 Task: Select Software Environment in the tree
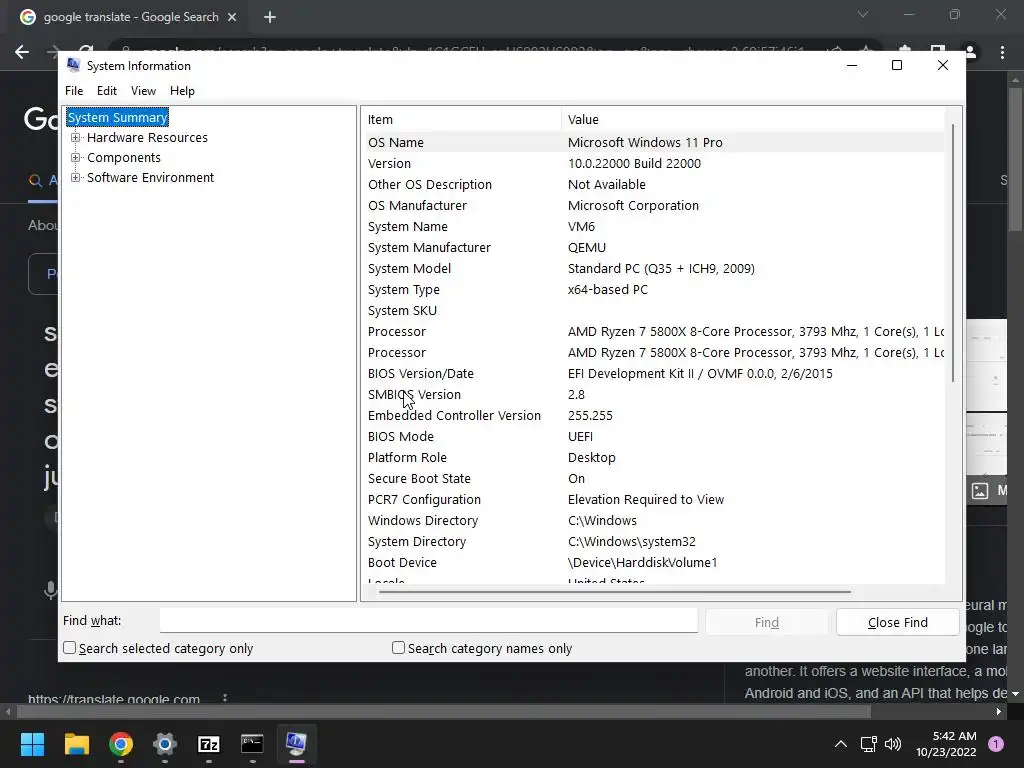(x=150, y=178)
